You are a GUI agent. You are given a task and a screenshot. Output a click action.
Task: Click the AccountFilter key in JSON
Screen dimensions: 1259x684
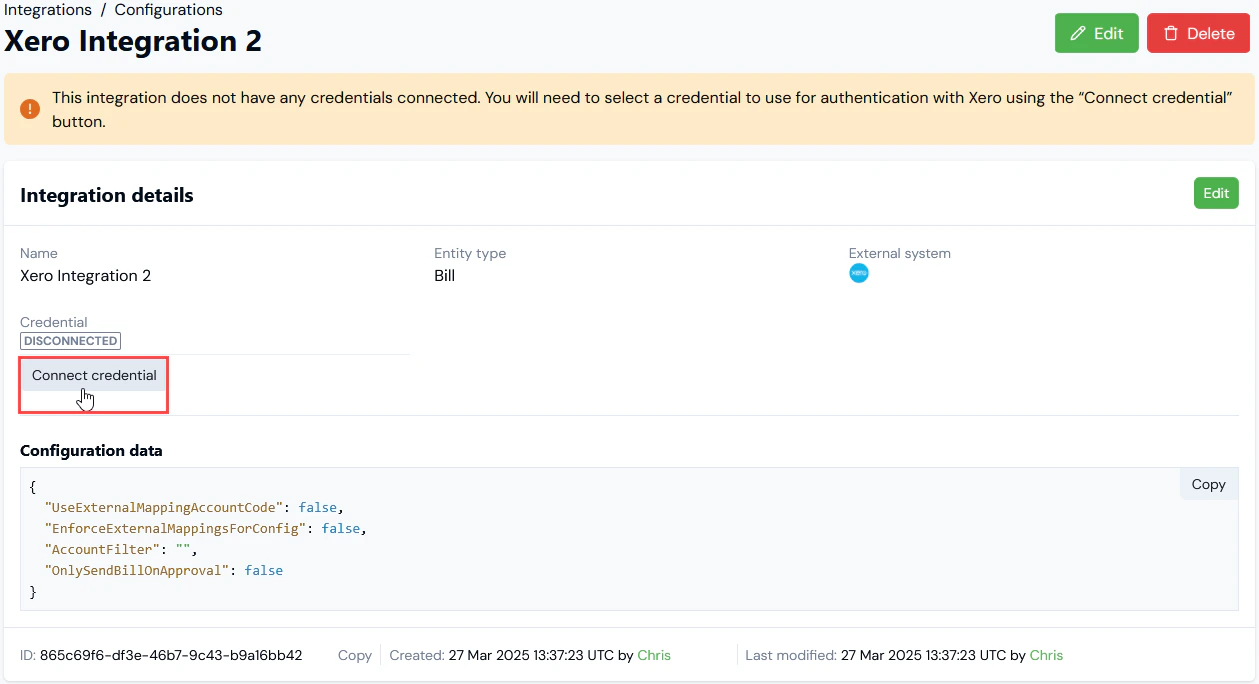(102, 549)
